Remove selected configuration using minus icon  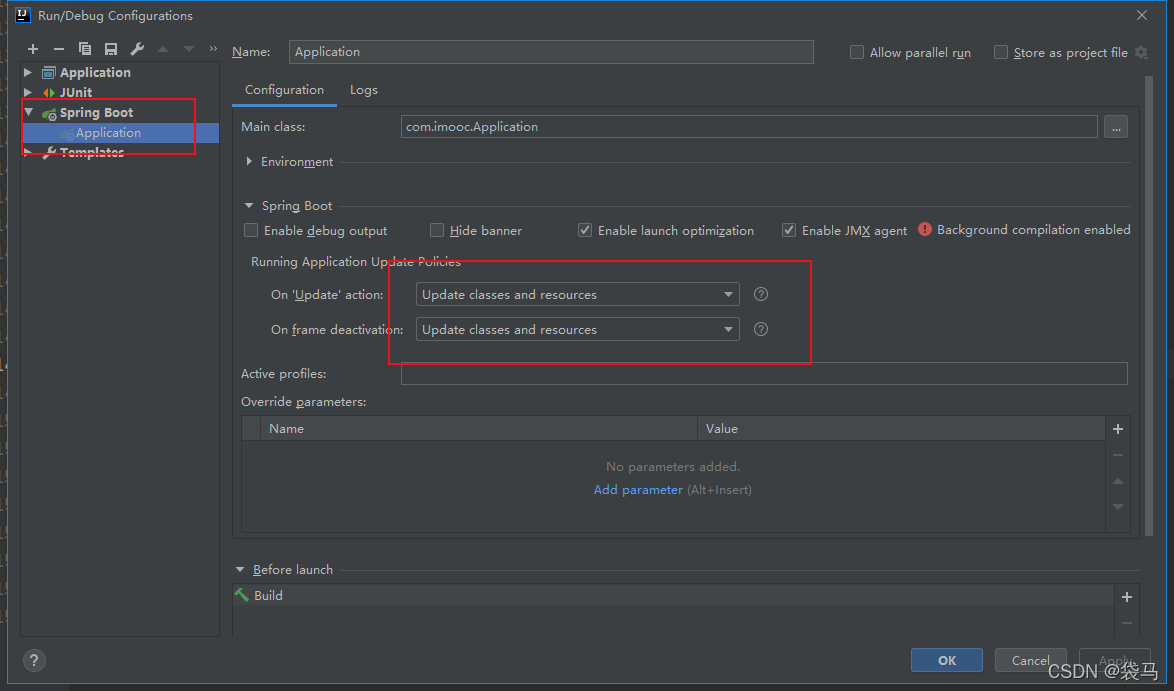58,48
